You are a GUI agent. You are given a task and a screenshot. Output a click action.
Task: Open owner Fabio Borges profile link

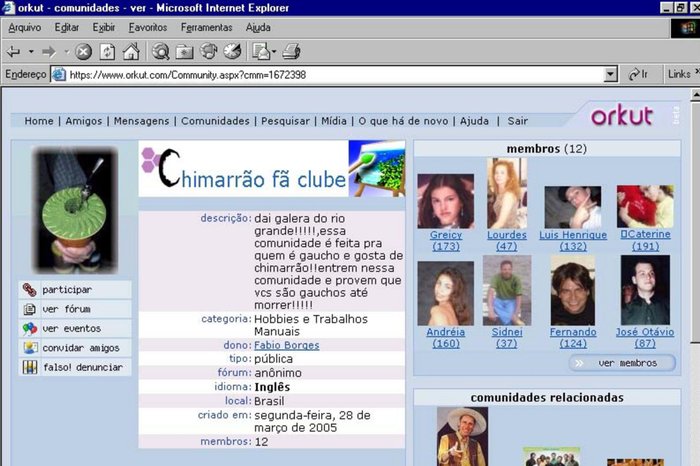point(287,345)
